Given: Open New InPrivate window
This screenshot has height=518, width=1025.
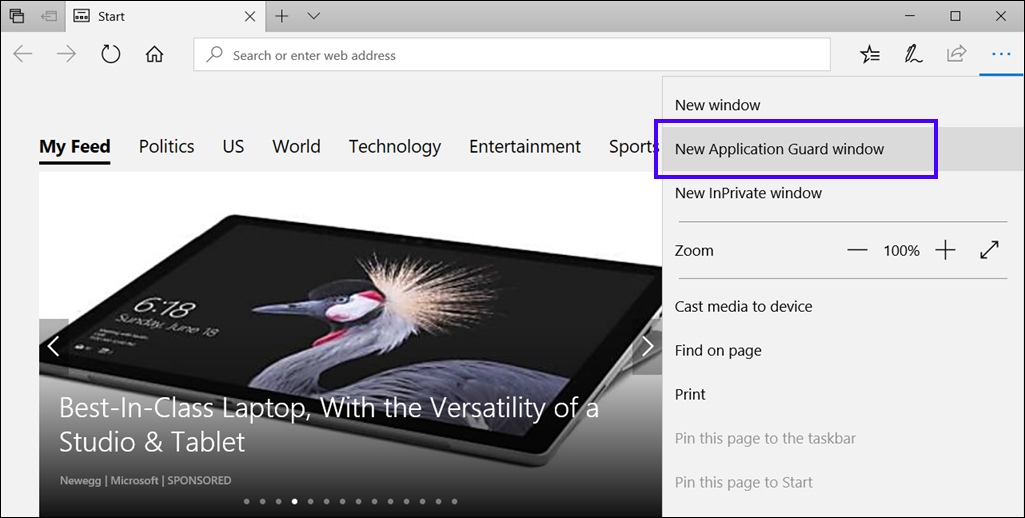Looking at the screenshot, I should (x=843, y=193).
